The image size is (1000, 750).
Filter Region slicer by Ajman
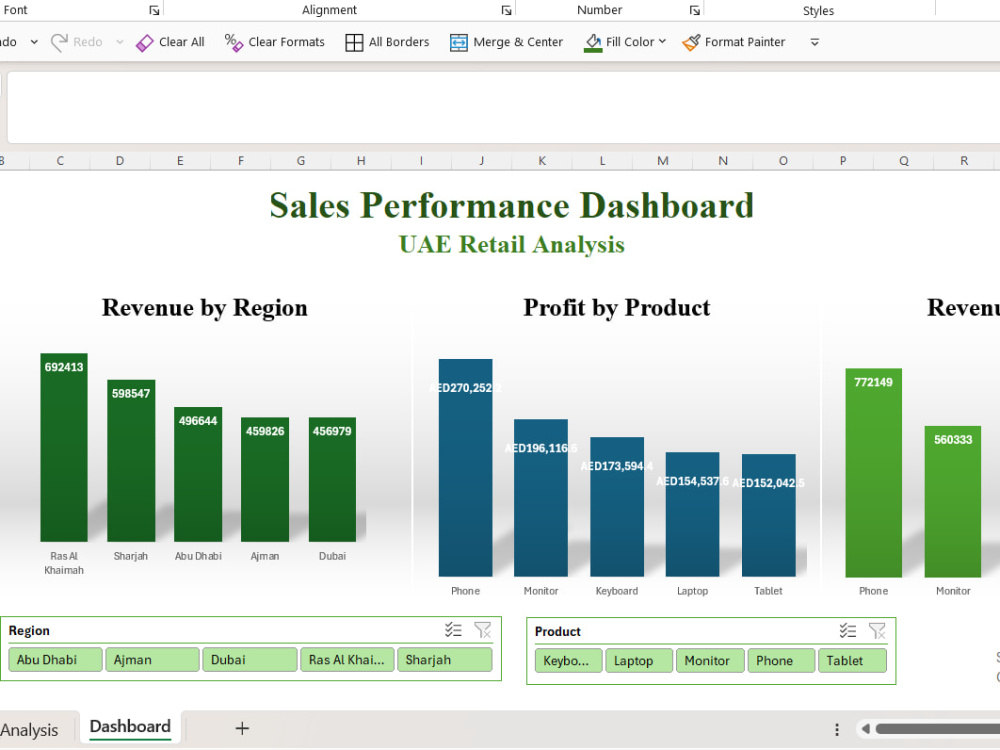[x=152, y=659]
